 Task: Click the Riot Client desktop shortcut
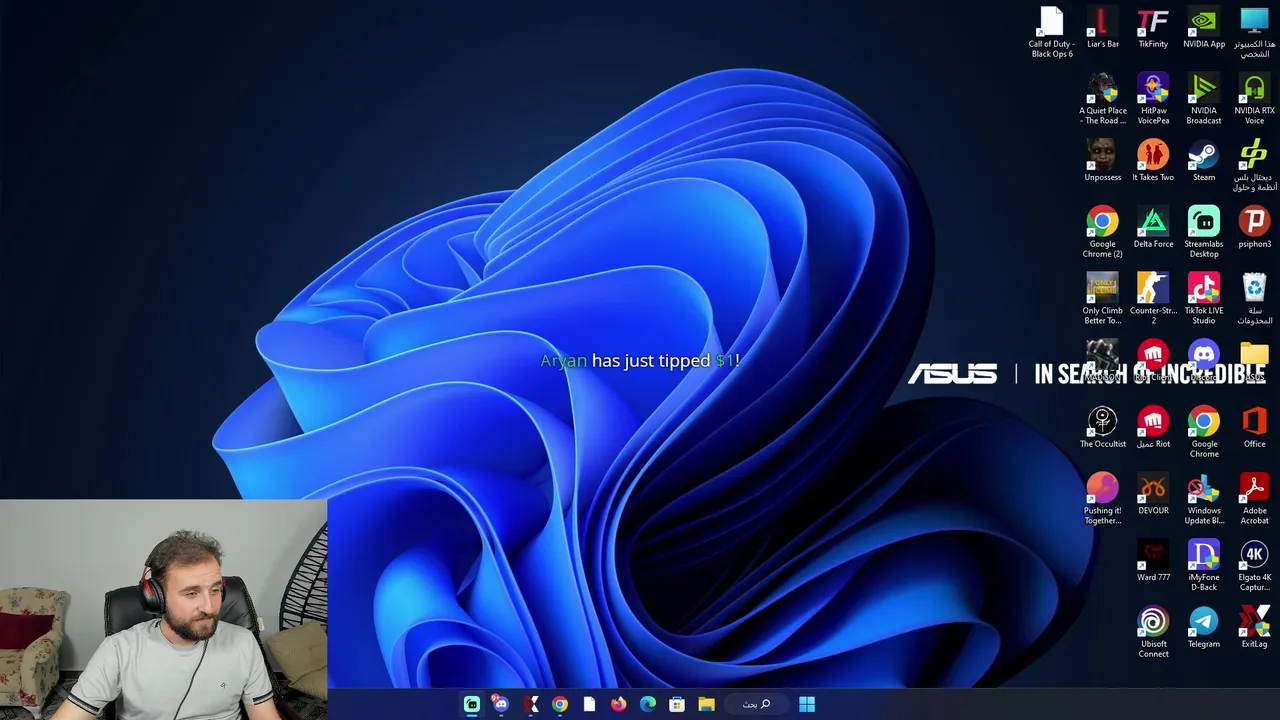[1153, 361]
